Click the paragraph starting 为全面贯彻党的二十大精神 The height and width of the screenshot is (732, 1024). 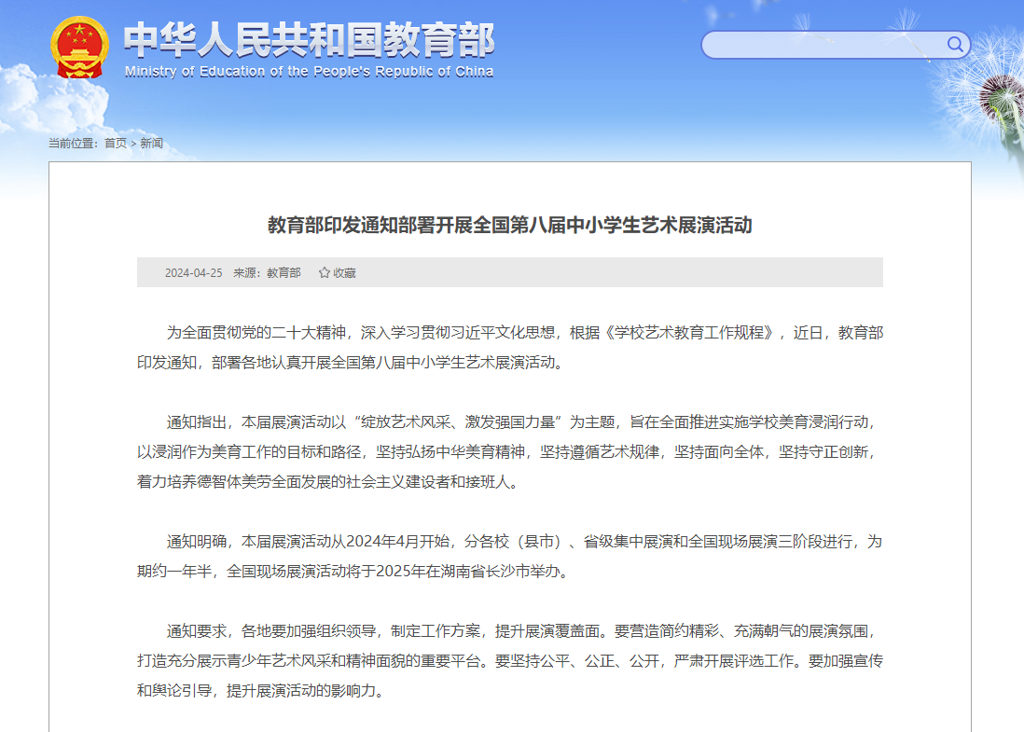[x=509, y=347]
